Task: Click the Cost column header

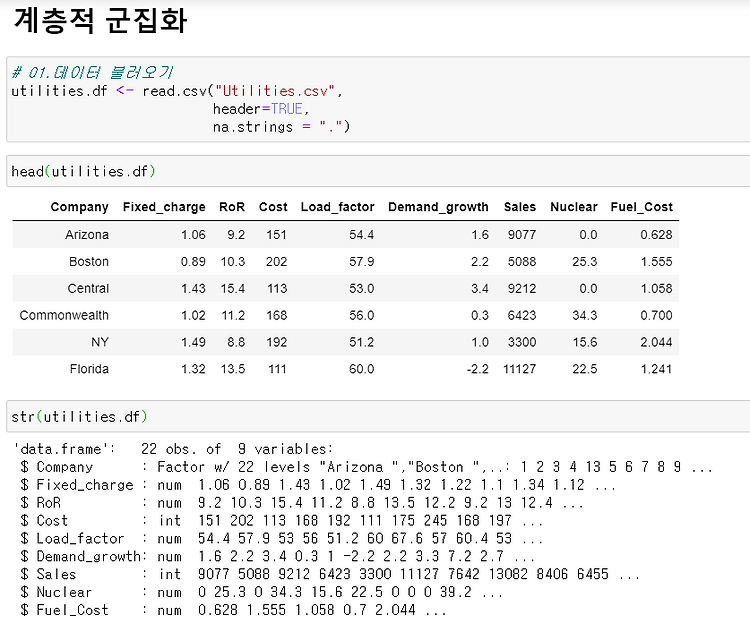Action: (273, 207)
